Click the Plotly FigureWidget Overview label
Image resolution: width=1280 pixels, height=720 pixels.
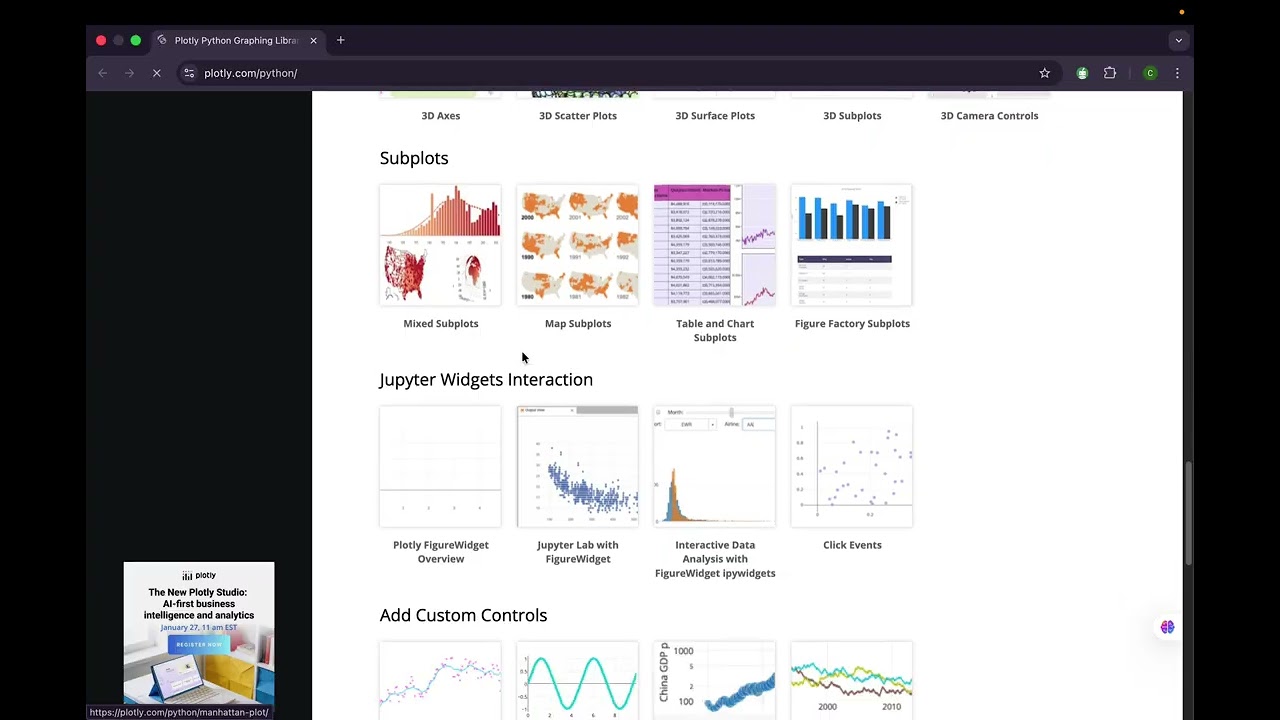[441, 552]
